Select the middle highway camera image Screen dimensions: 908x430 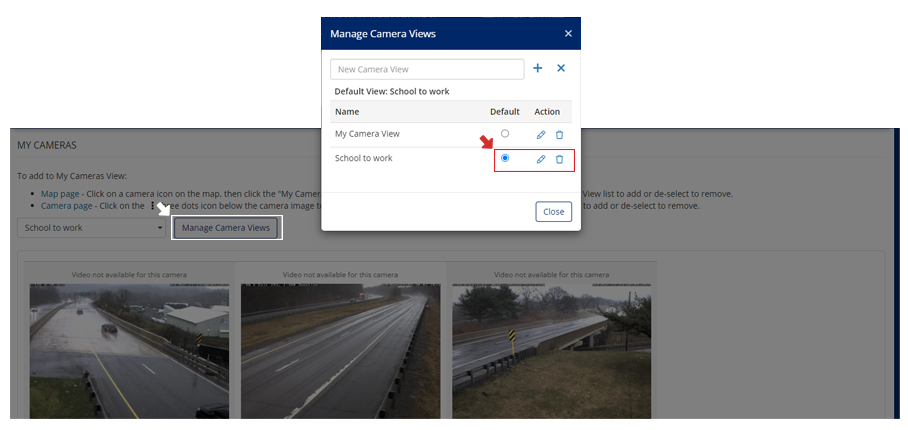(x=340, y=350)
